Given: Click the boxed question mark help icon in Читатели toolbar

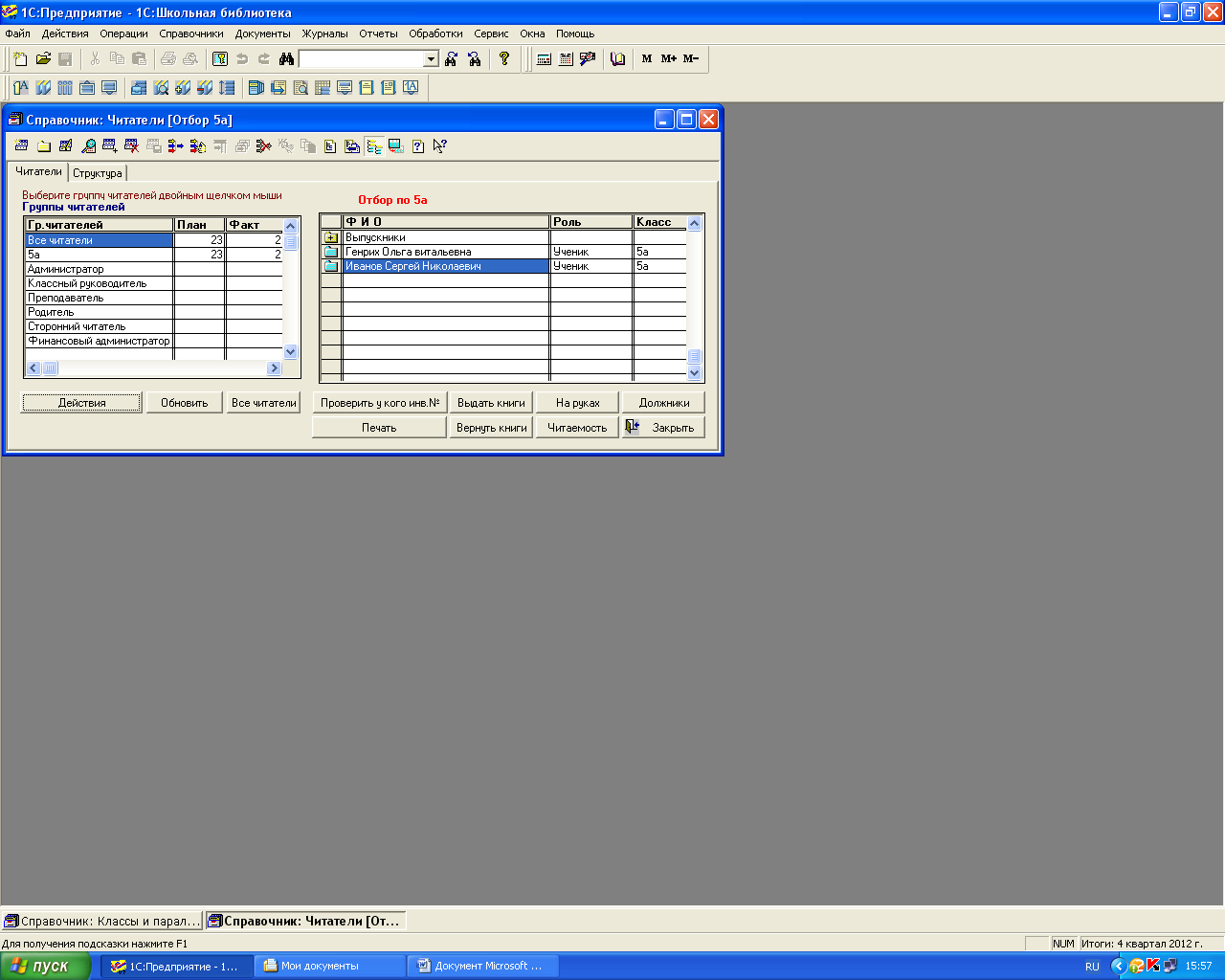Looking at the screenshot, I should [418, 146].
